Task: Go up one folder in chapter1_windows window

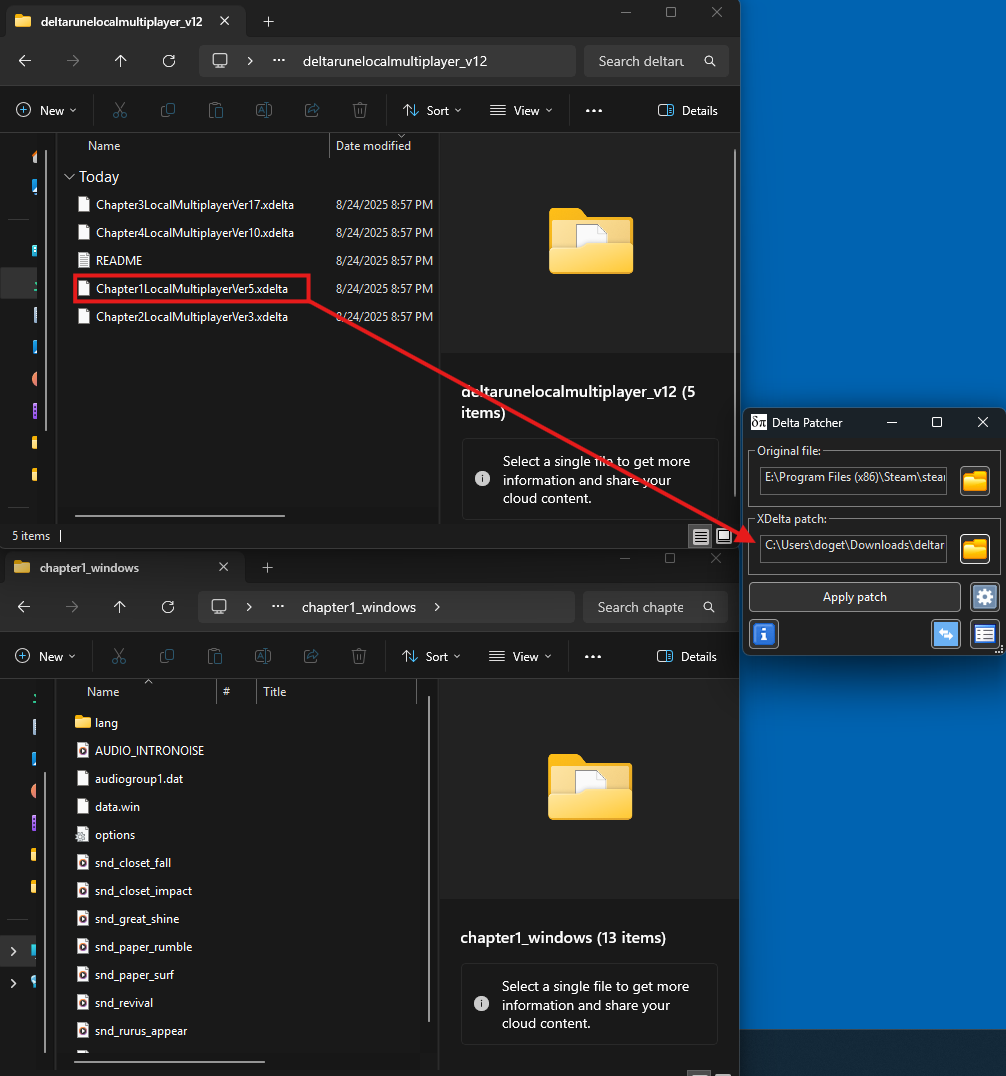Action: pyautogui.click(x=119, y=607)
